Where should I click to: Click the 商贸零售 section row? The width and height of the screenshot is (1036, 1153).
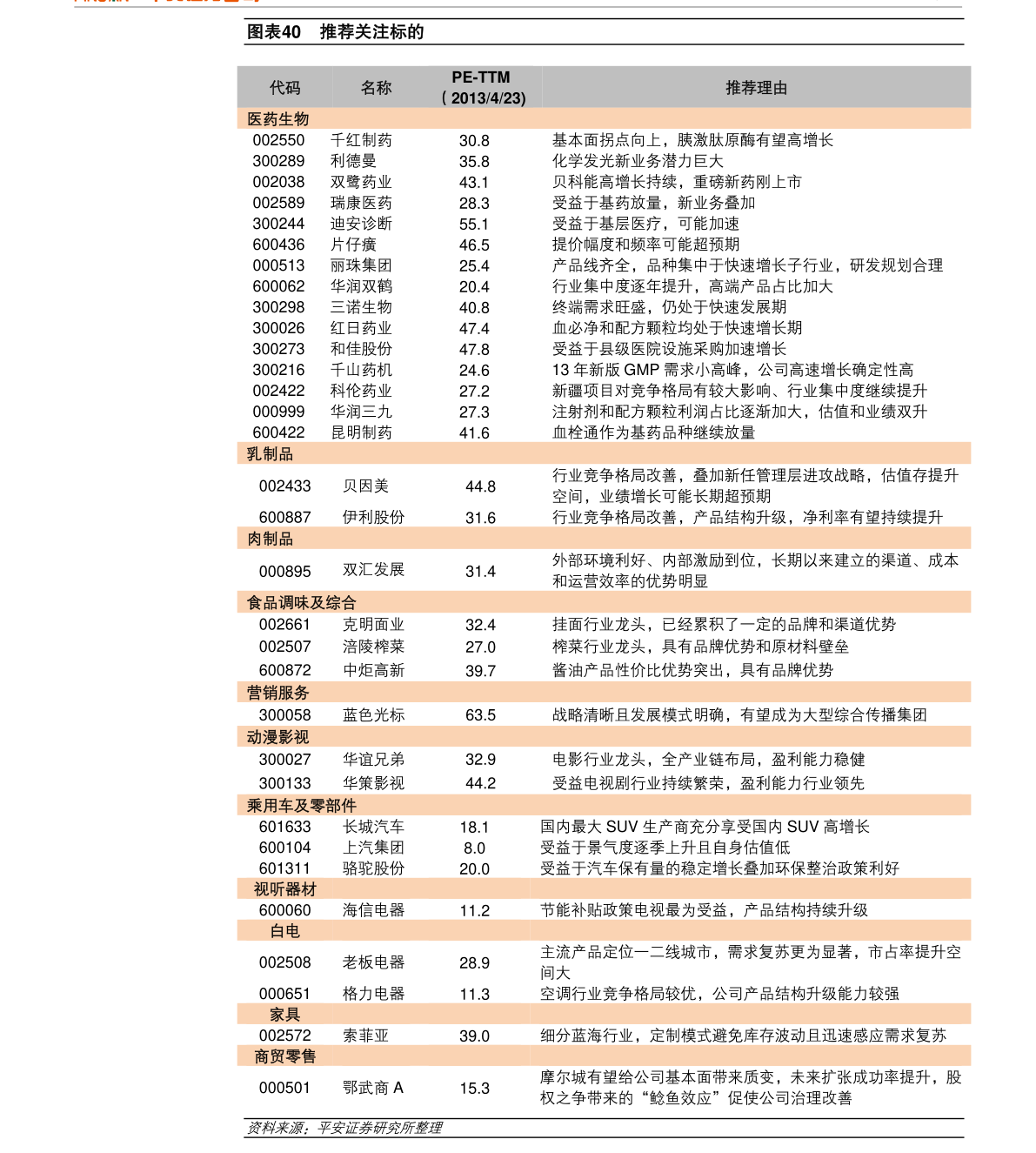tap(284, 1056)
